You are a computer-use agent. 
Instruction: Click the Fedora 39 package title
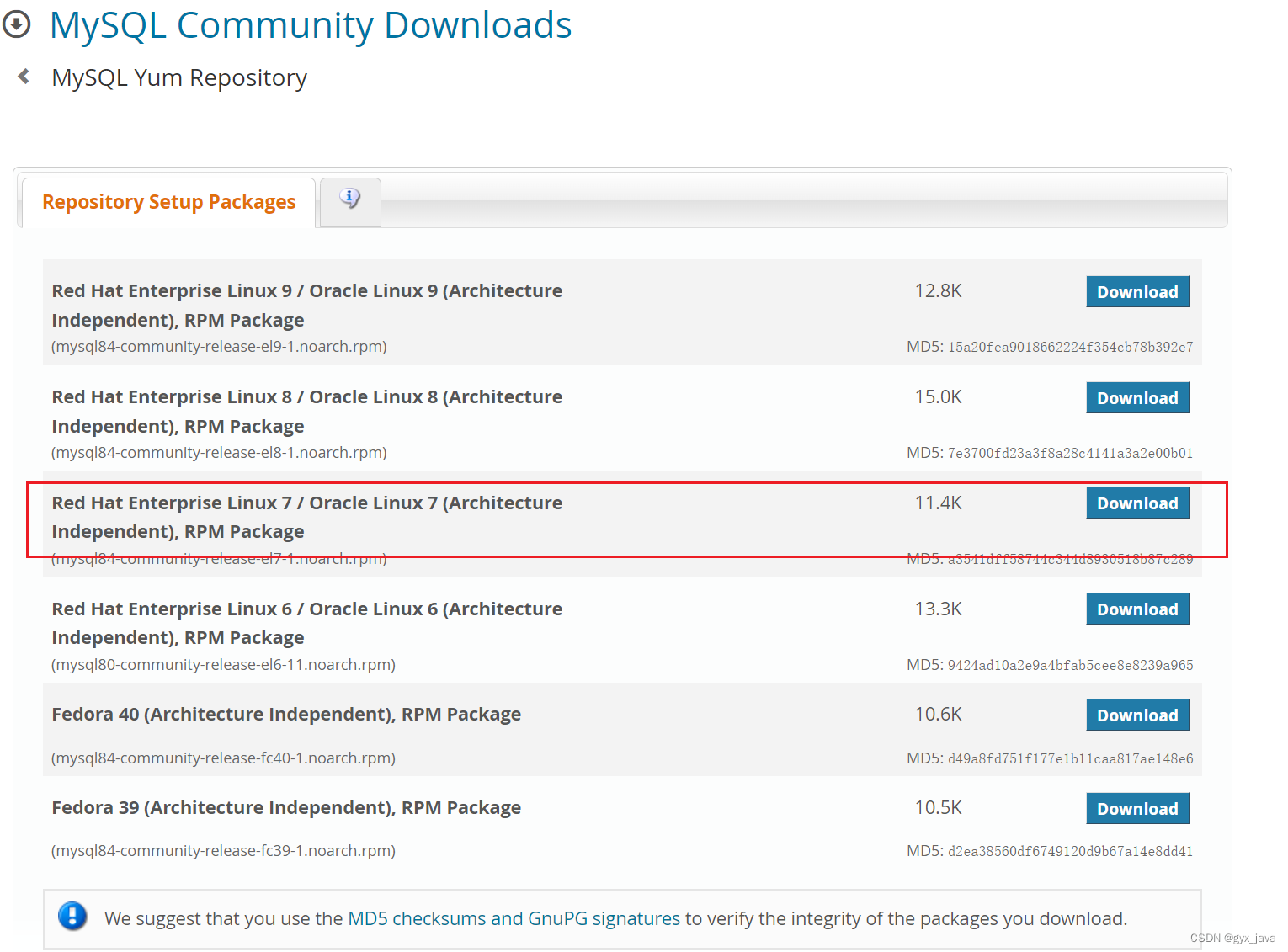click(286, 808)
